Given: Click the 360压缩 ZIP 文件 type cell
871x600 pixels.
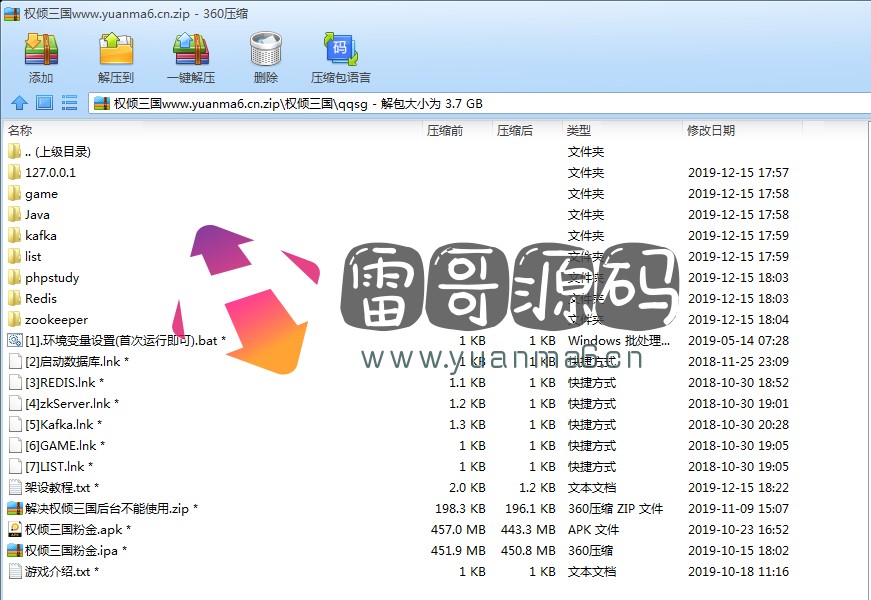Looking at the screenshot, I should 615,509.
